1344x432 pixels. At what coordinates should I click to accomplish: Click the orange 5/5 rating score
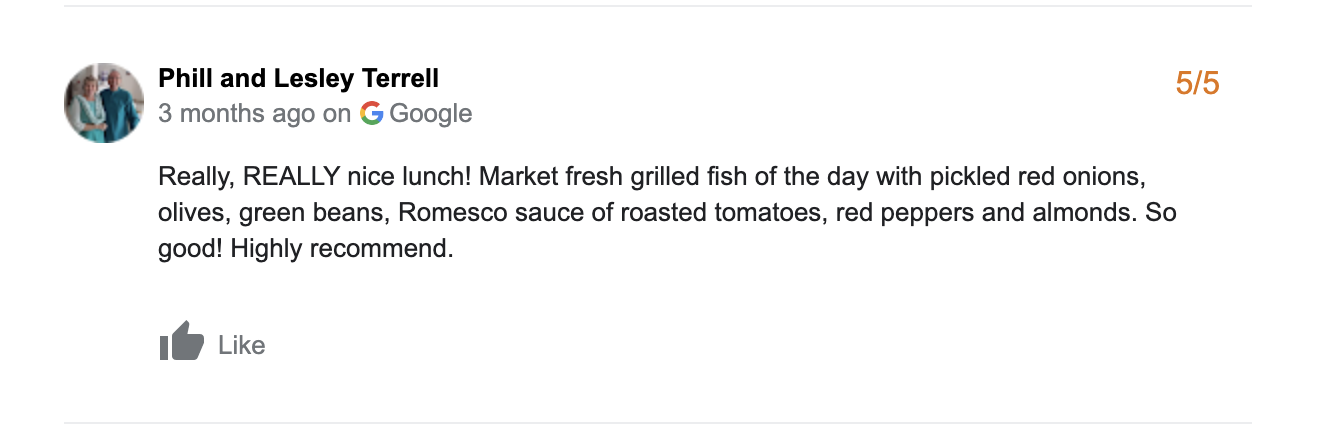(x=1197, y=84)
